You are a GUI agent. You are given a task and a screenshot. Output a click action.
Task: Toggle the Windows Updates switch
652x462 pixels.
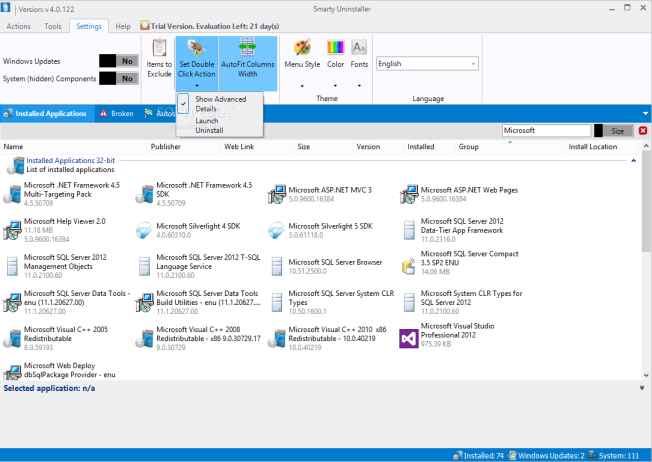pos(119,60)
